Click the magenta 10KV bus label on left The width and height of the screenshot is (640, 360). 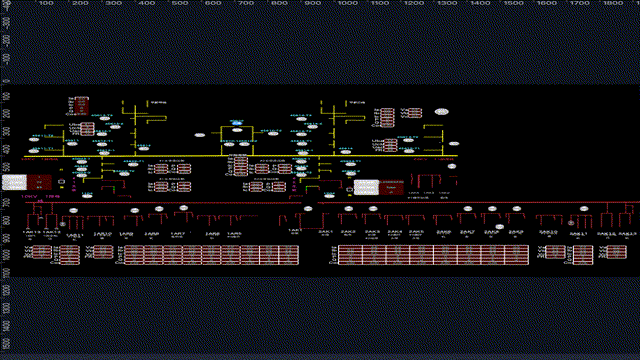tap(40, 196)
